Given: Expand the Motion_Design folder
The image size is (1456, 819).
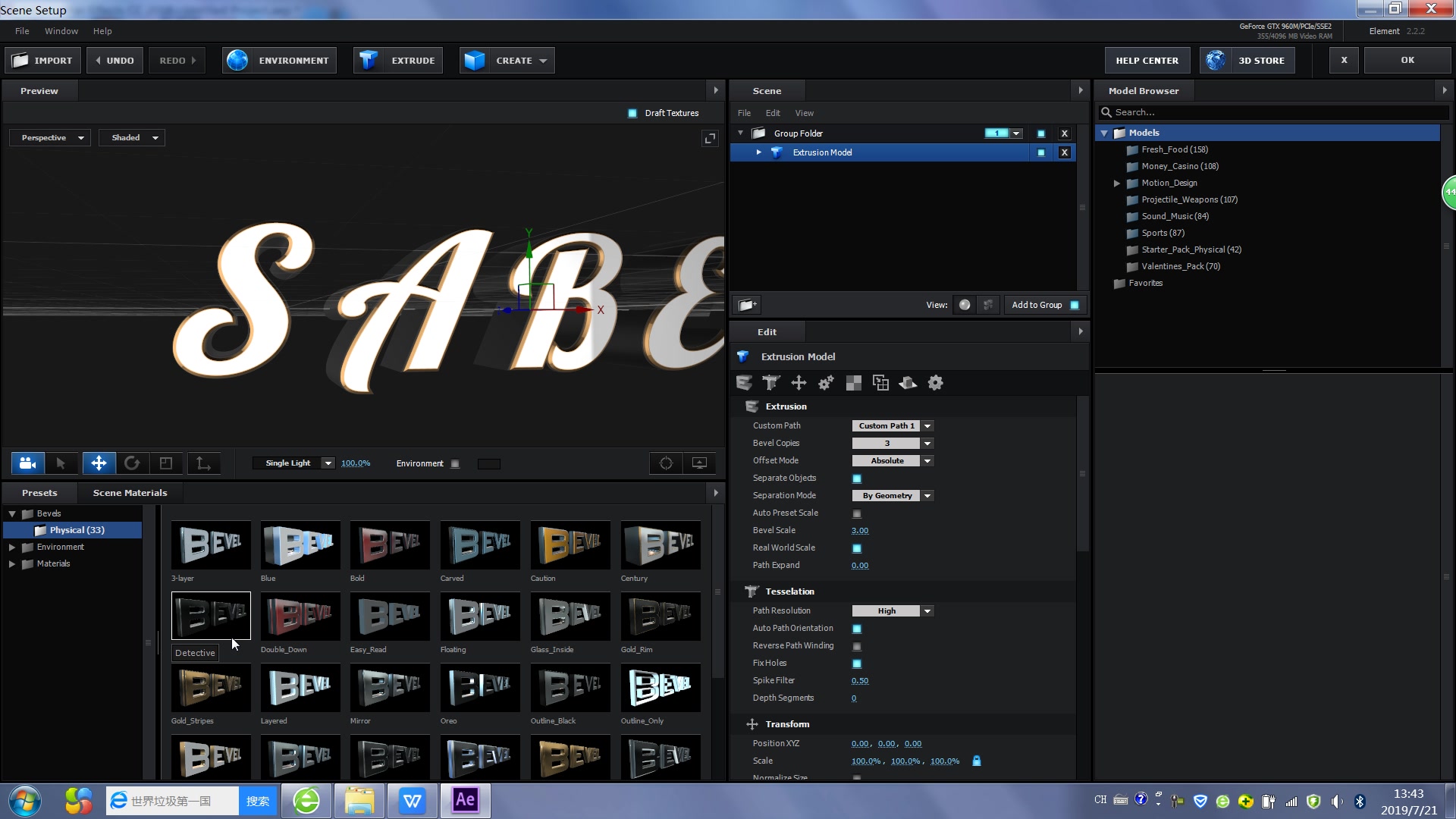Looking at the screenshot, I should click(1116, 184).
